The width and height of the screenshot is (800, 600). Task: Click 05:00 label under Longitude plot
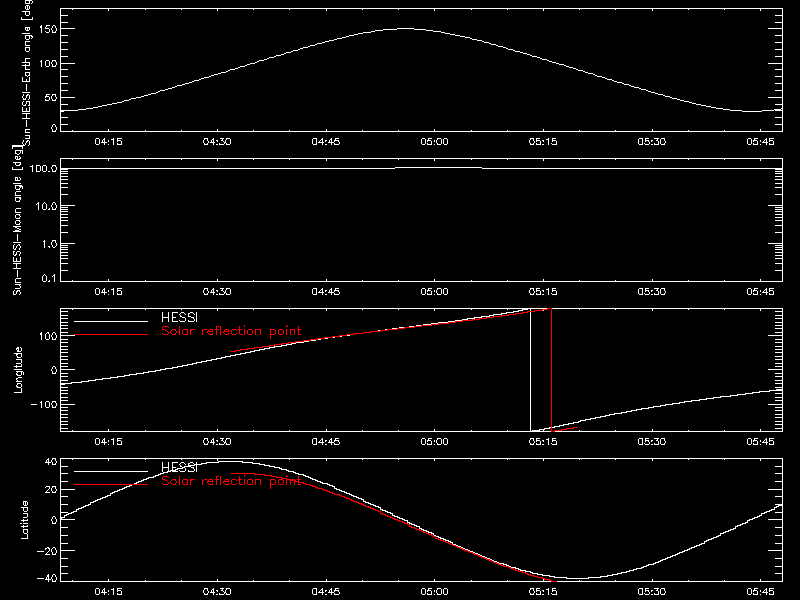tap(434, 442)
